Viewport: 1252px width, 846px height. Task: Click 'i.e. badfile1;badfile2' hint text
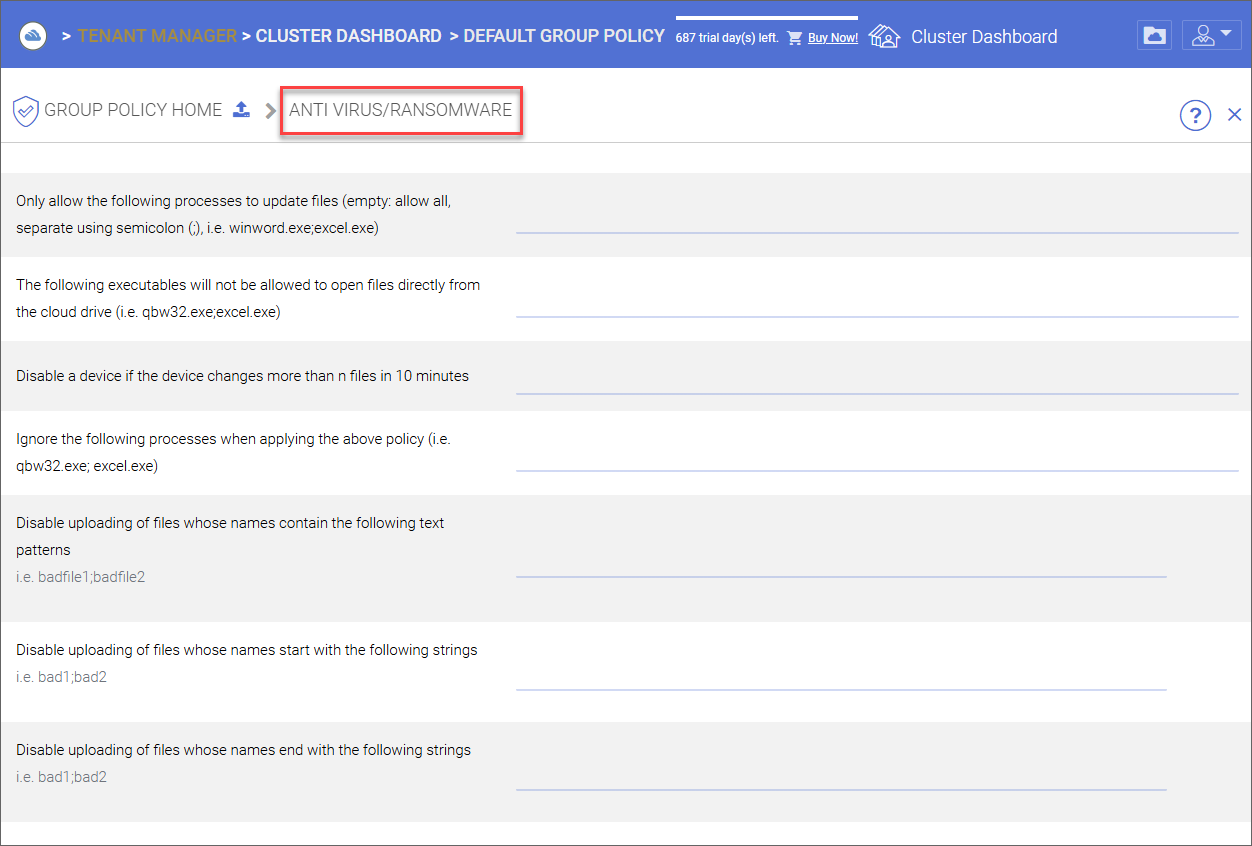click(x=80, y=577)
